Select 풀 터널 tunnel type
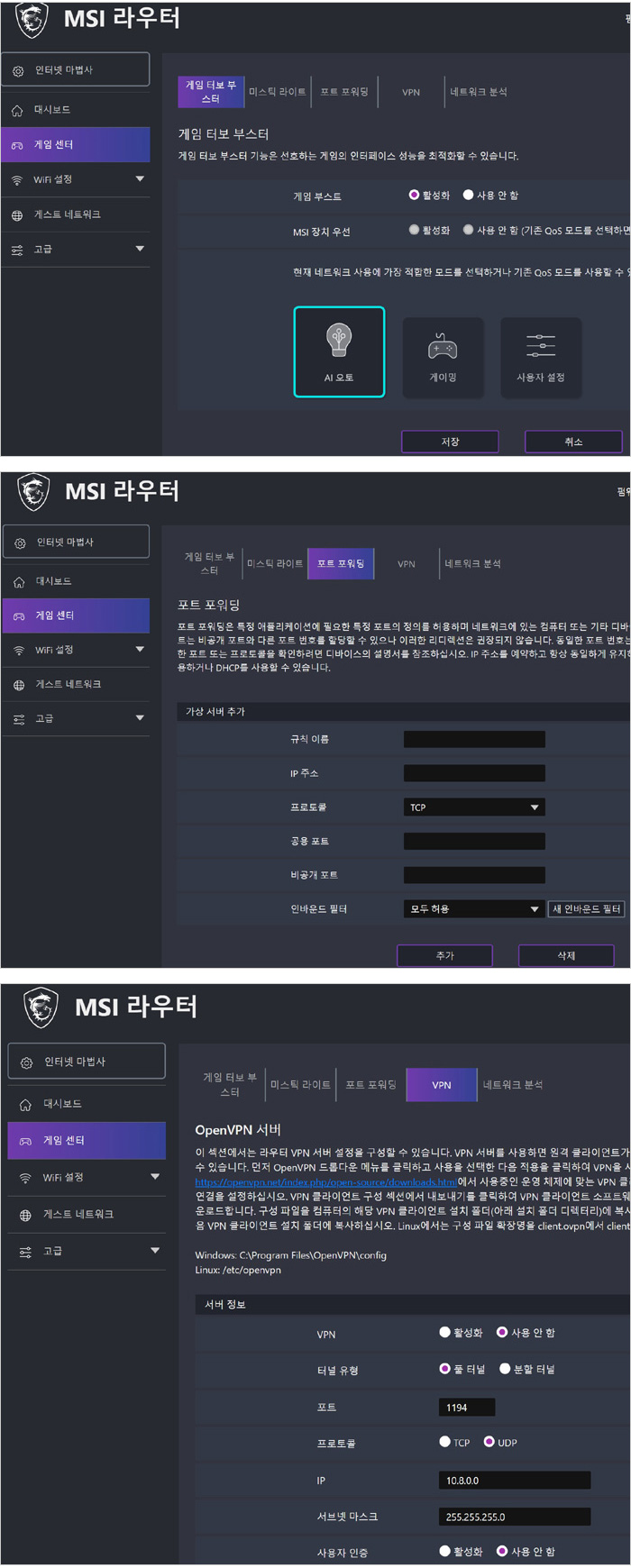 pyautogui.click(x=444, y=1369)
